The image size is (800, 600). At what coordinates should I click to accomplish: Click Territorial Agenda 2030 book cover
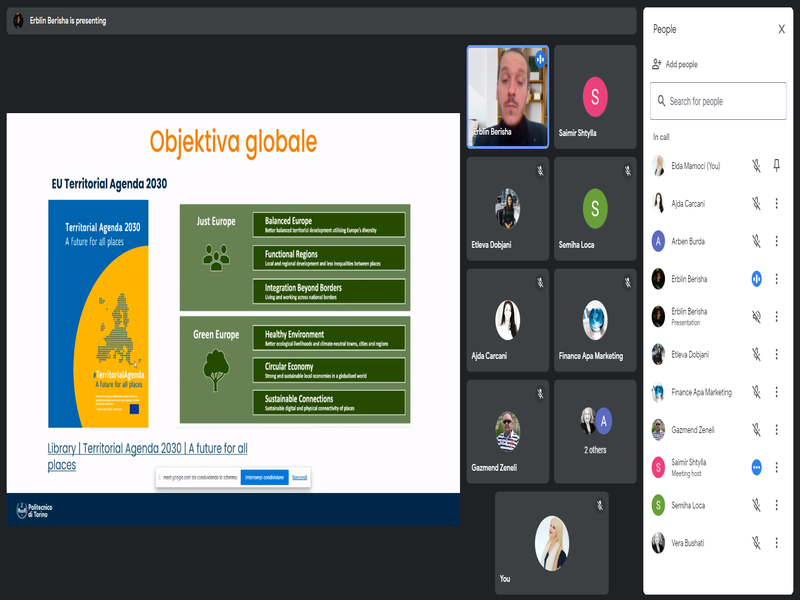pos(98,313)
